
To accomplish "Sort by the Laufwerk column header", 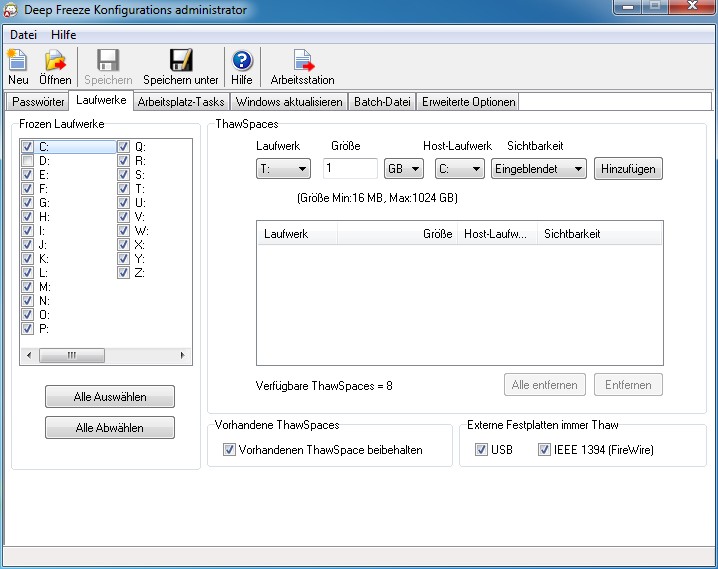I will (297, 234).
